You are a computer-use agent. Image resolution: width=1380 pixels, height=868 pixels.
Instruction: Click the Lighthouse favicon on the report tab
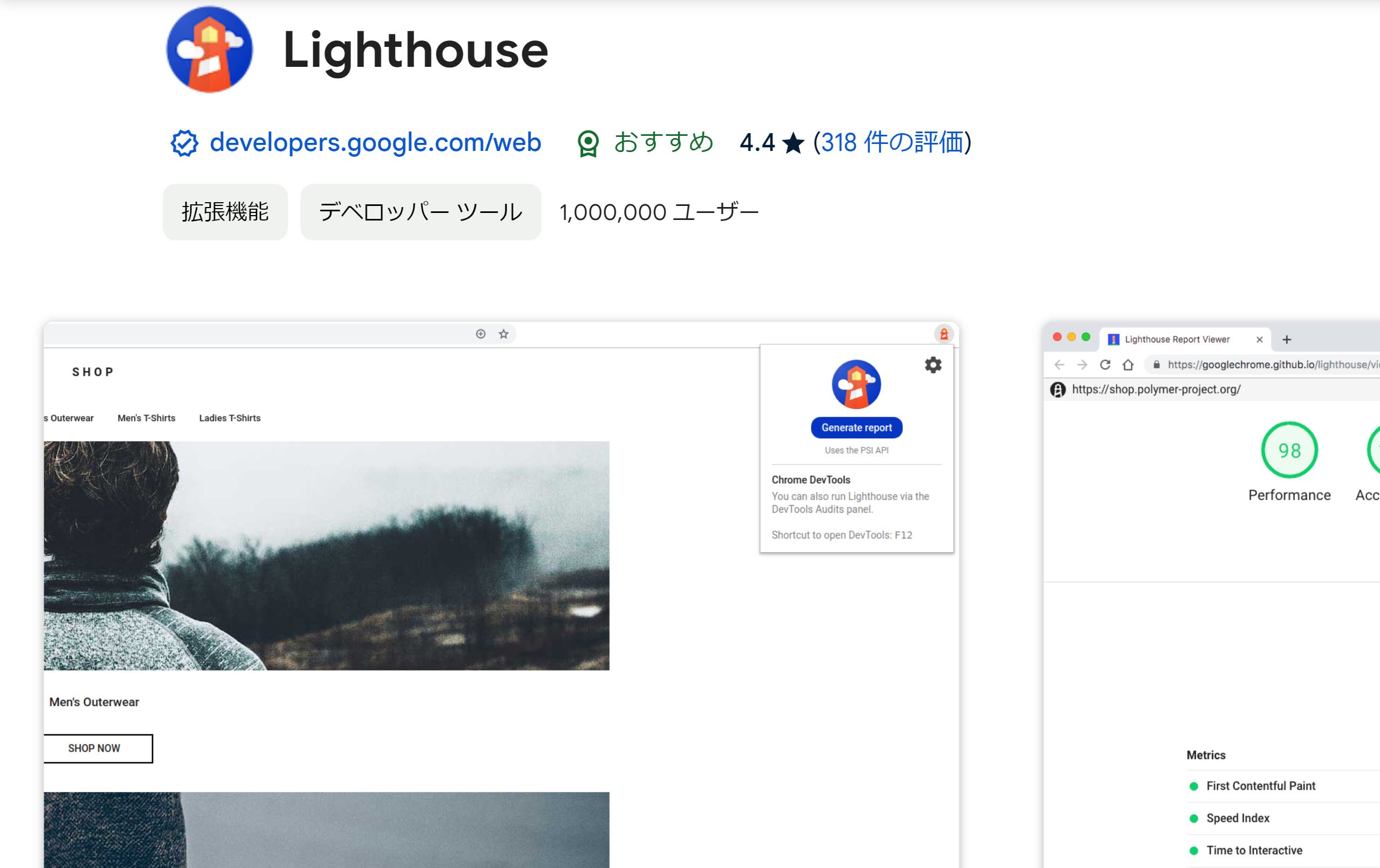1114,340
